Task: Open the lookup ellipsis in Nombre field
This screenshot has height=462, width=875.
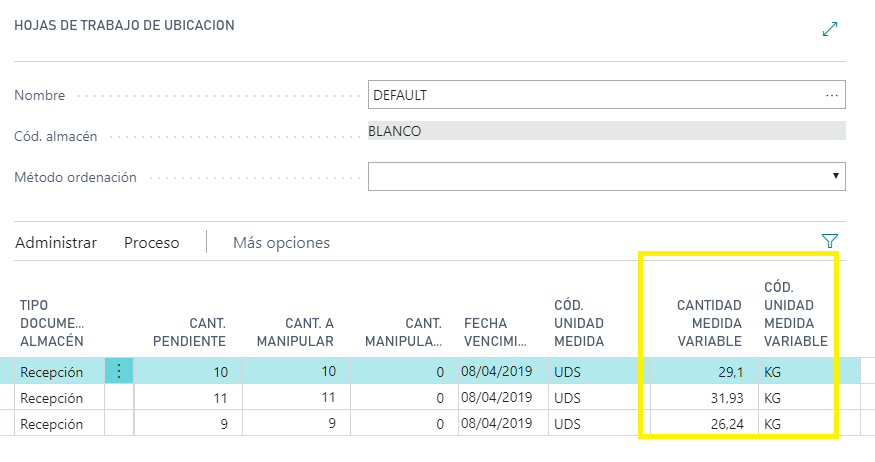Action: (831, 95)
